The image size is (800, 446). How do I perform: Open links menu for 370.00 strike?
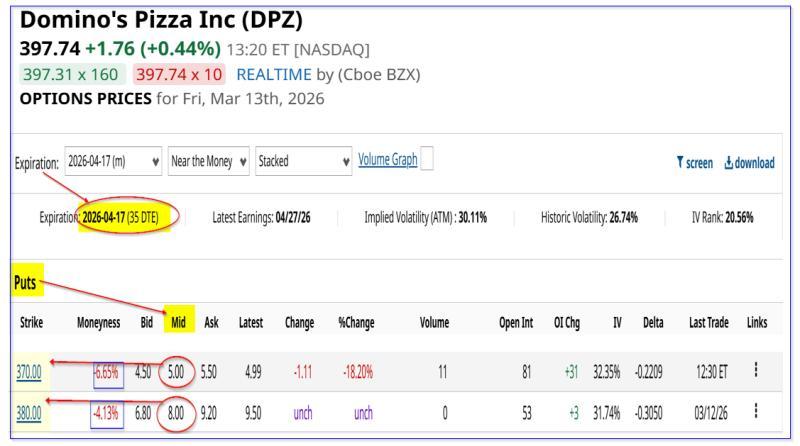[x=756, y=370]
